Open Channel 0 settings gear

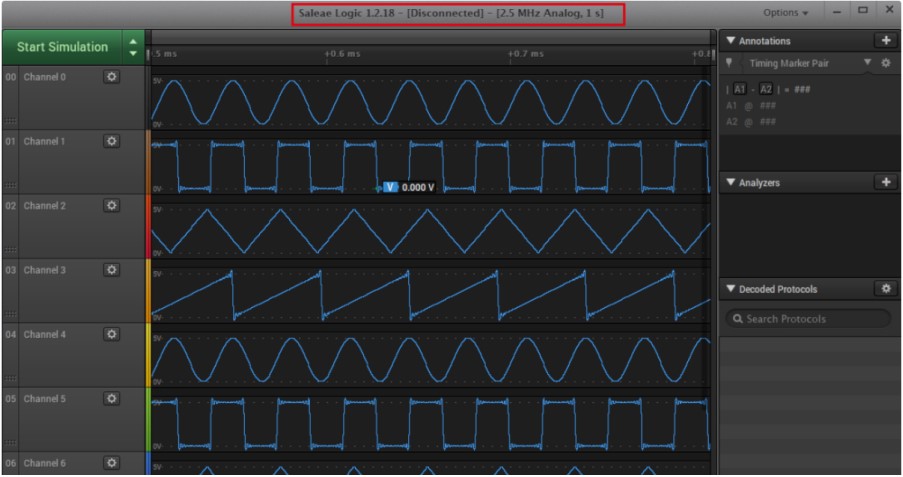(x=112, y=77)
